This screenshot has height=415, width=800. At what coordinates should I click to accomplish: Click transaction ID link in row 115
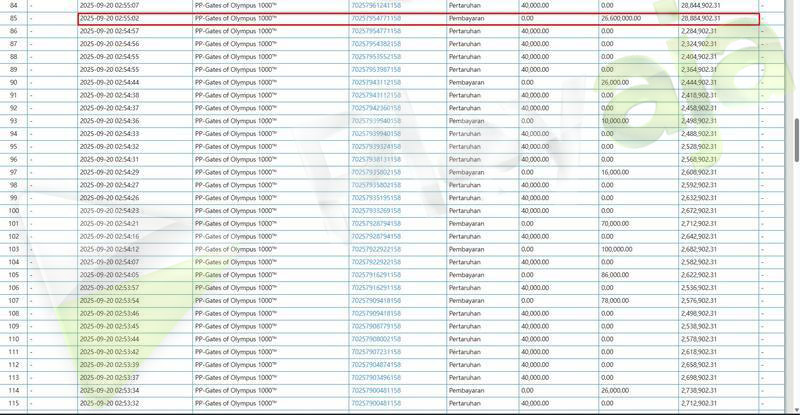click(376, 403)
